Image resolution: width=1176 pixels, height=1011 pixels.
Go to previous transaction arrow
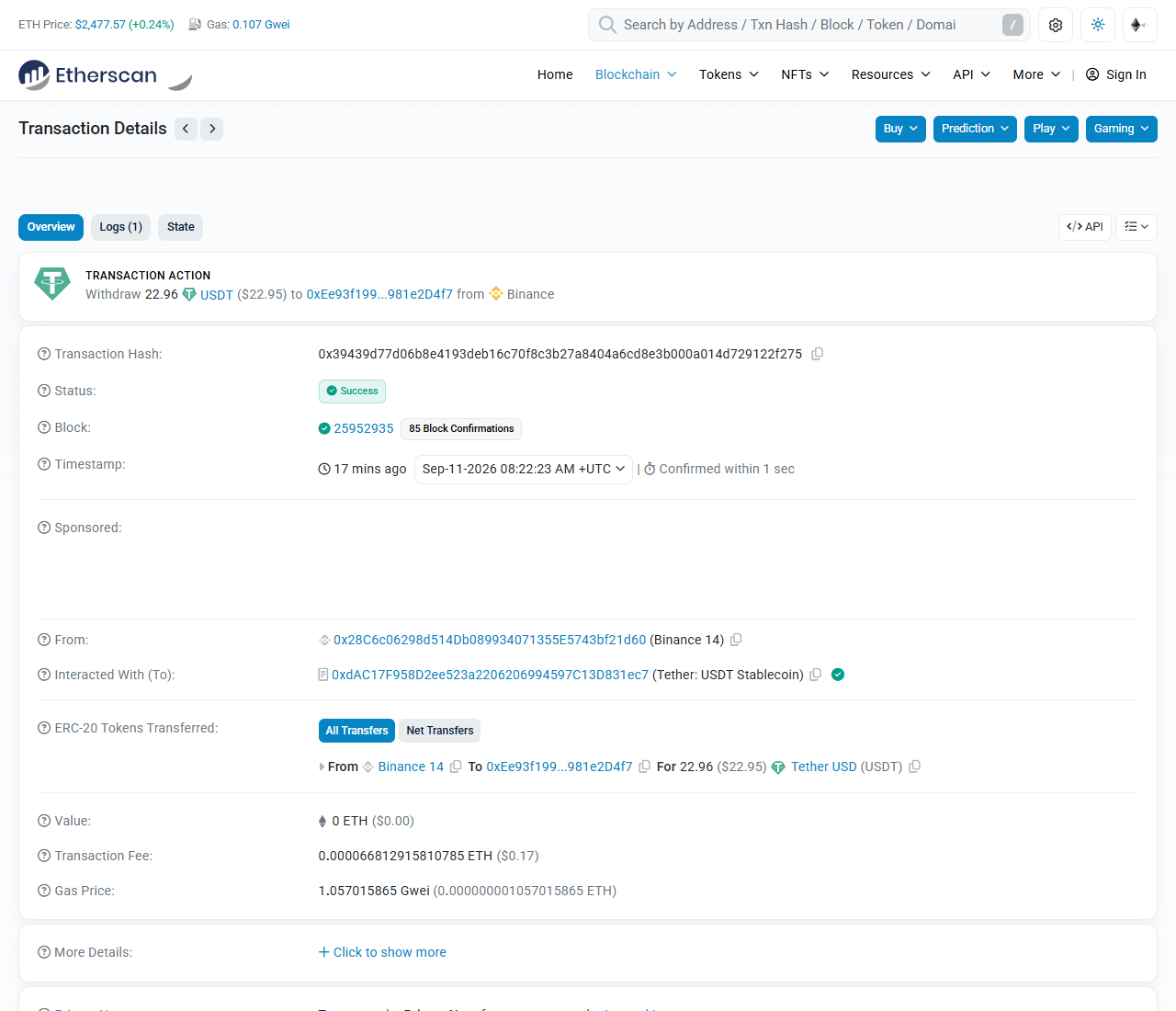(x=186, y=129)
